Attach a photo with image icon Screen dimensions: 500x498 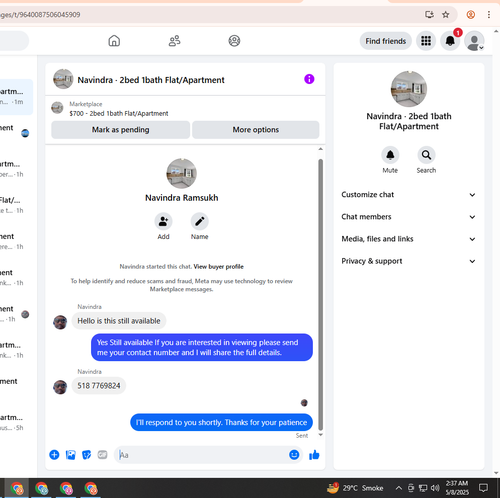coord(70,455)
